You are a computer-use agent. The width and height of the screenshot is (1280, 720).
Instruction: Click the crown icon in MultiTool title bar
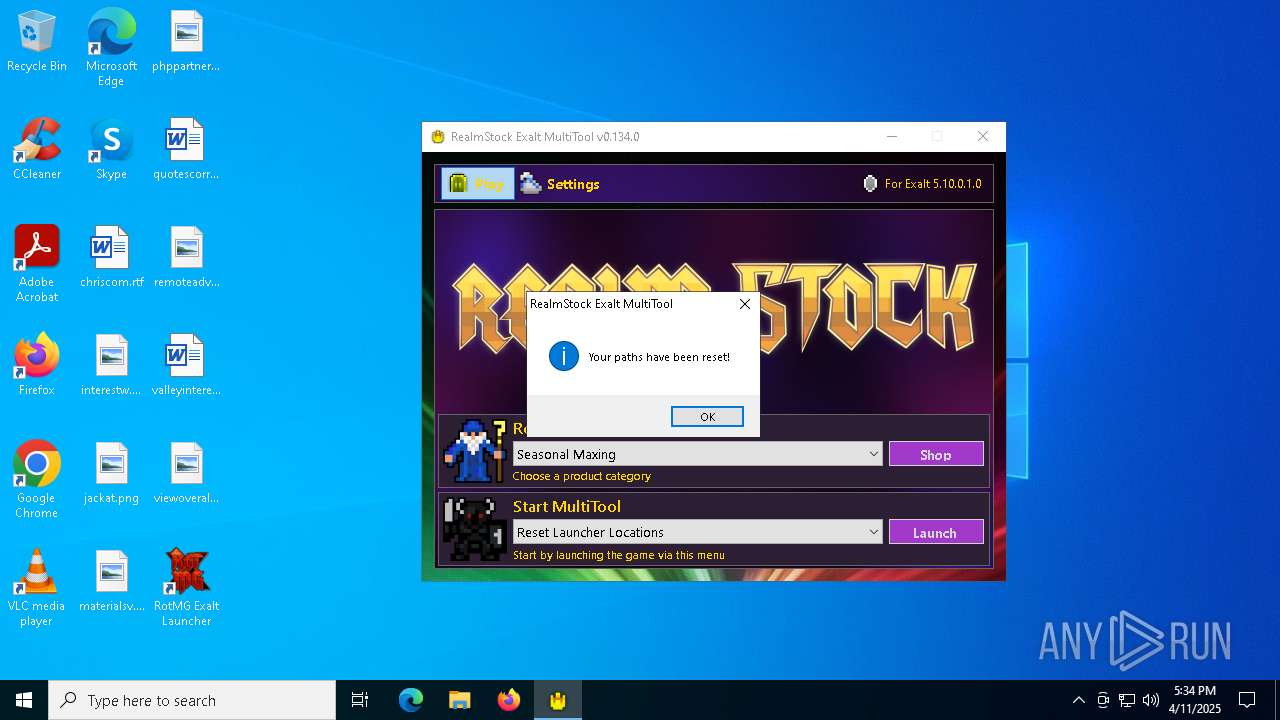pyautogui.click(x=437, y=137)
